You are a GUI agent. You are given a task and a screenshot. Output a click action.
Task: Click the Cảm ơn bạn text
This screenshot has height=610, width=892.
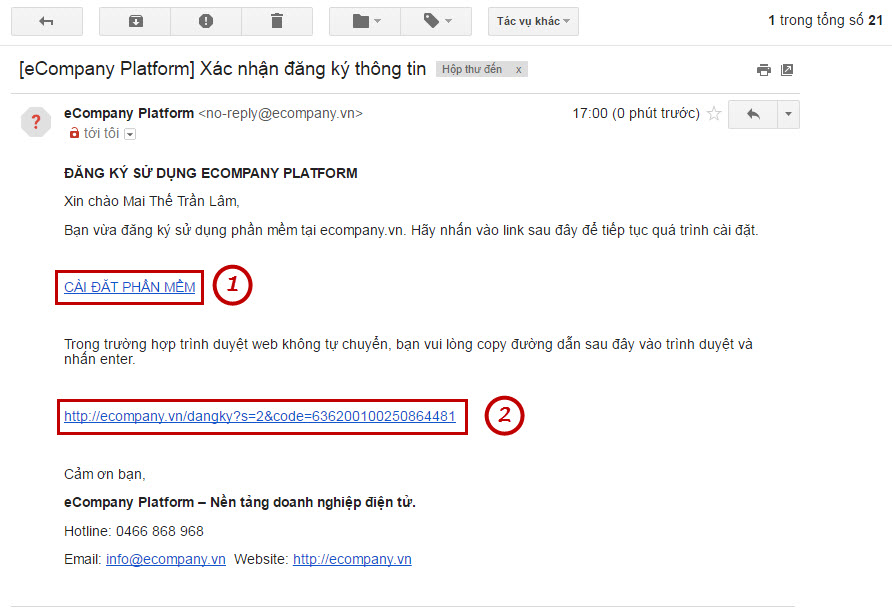click(x=105, y=474)
